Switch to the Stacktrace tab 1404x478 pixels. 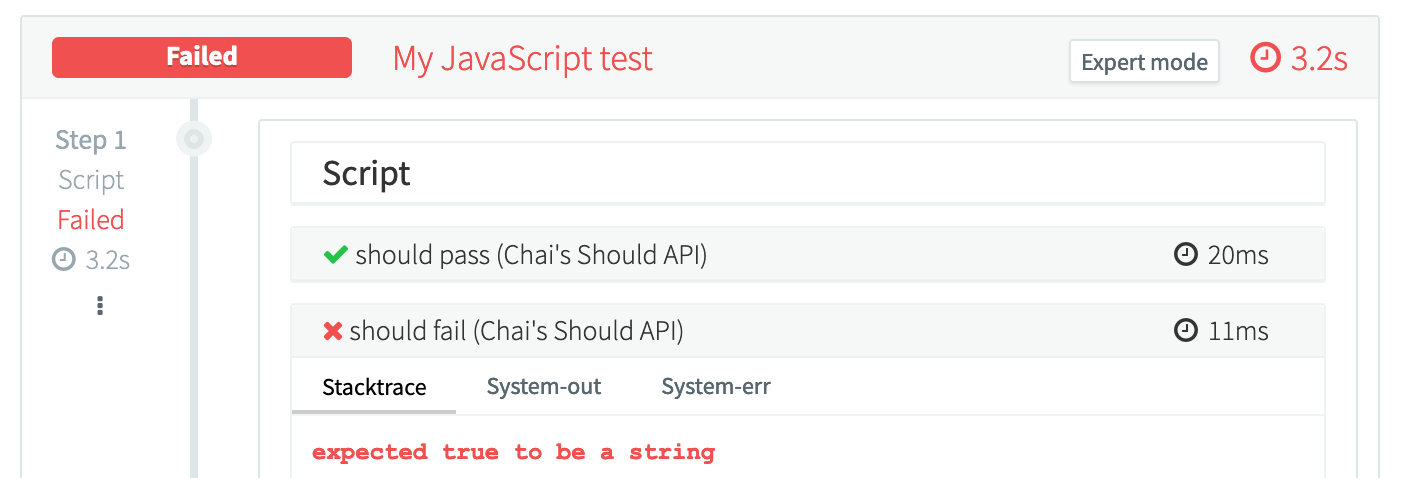click(374, 387)
